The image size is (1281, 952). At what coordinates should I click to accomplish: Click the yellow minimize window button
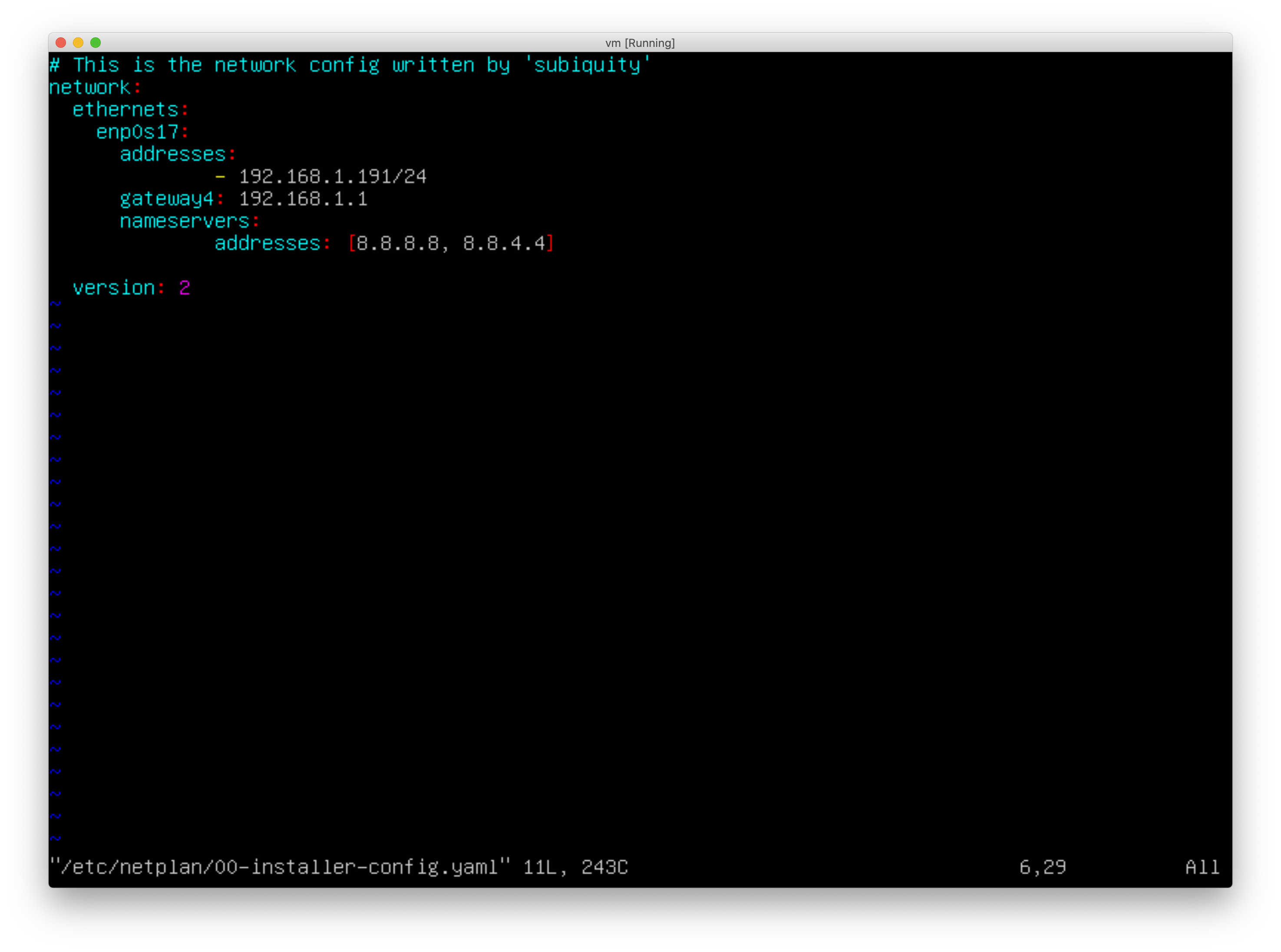coord(78,43)
